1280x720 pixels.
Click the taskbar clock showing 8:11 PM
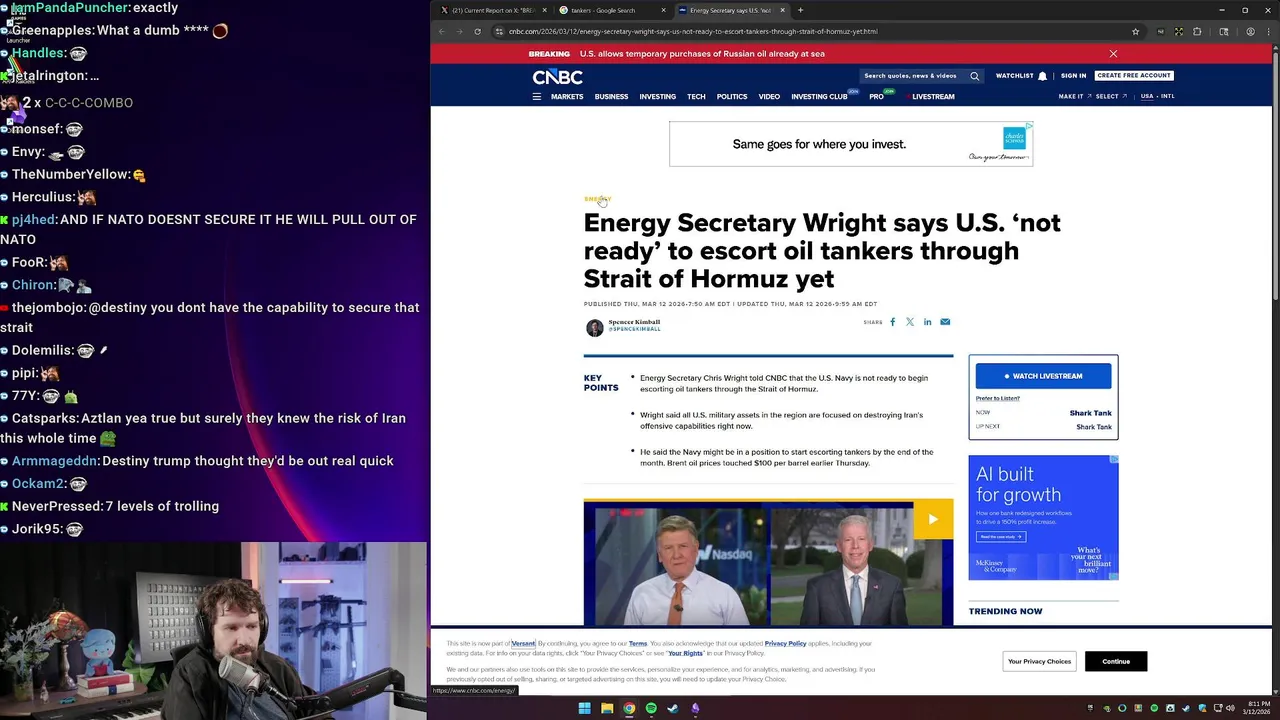1257,709
